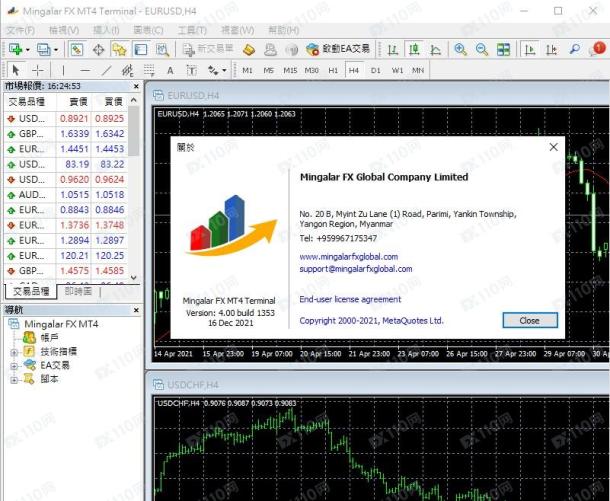Click the zoom in magnifier icon
Image resolution: width=610 pixels, height=501 pixels.
pyautogui.click(x=460, y=49)
